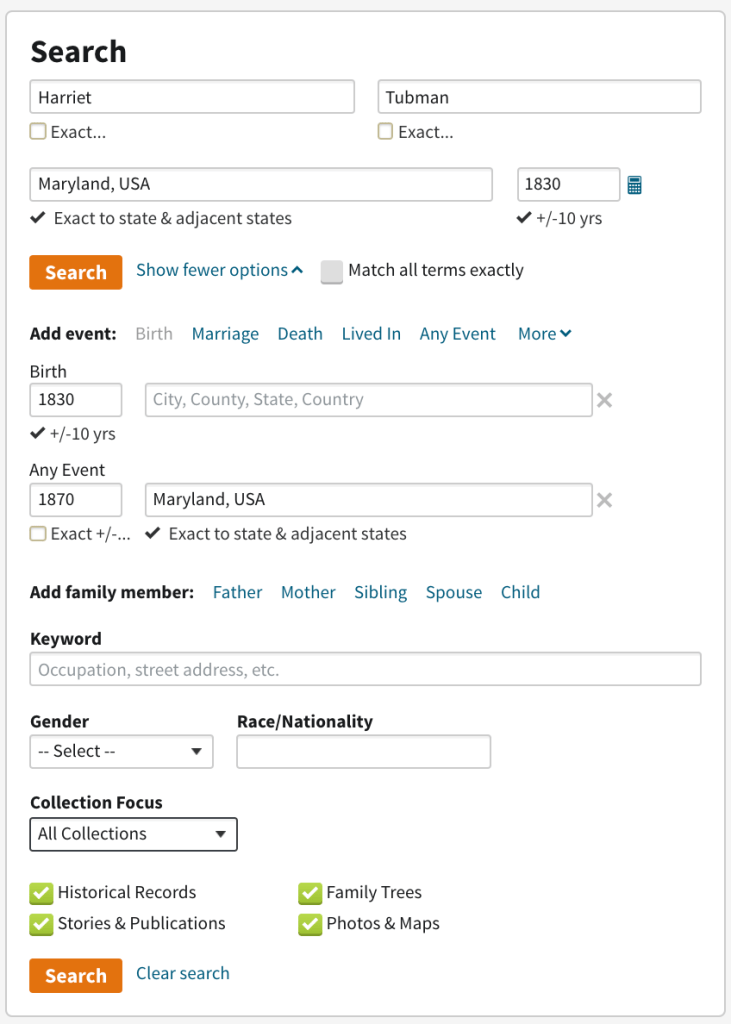Uncheck Family Trees checkbox
Image resolution: width=731 pixels, height=1024 pixels.
click(310, 893)
